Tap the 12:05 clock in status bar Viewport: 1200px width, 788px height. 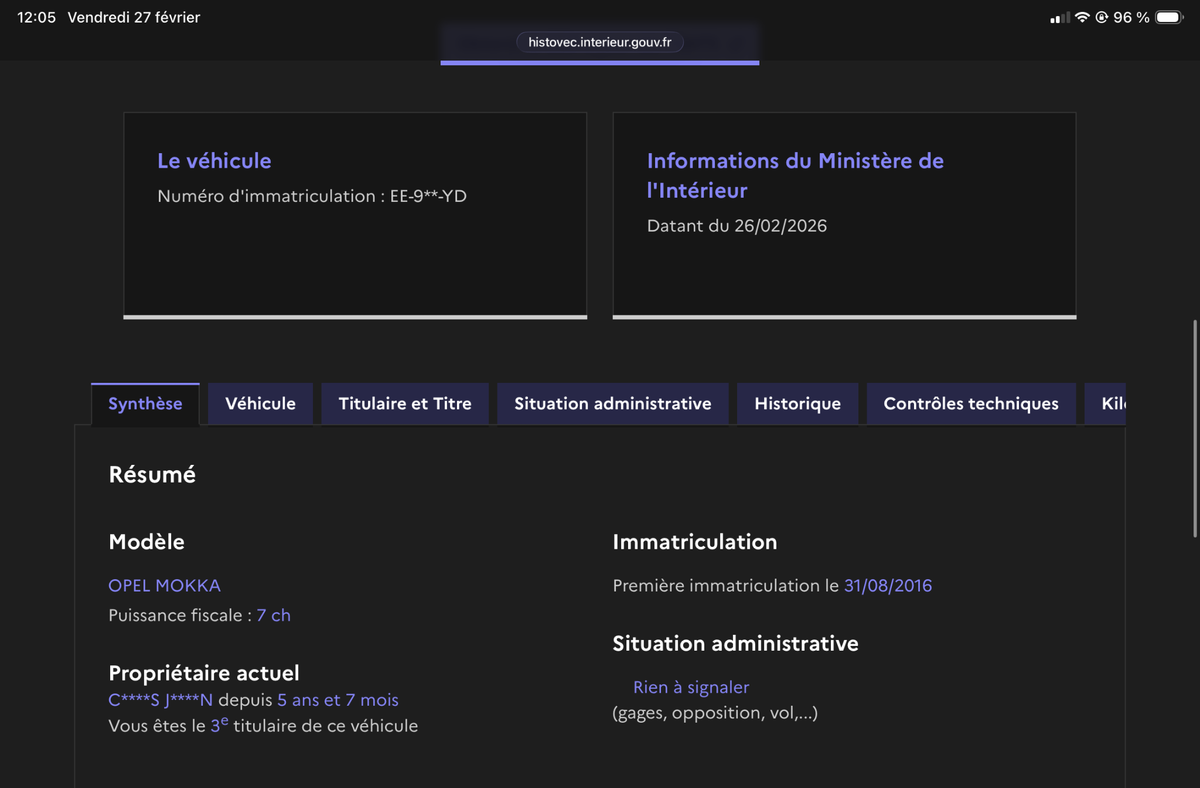[x=36, y=18]
